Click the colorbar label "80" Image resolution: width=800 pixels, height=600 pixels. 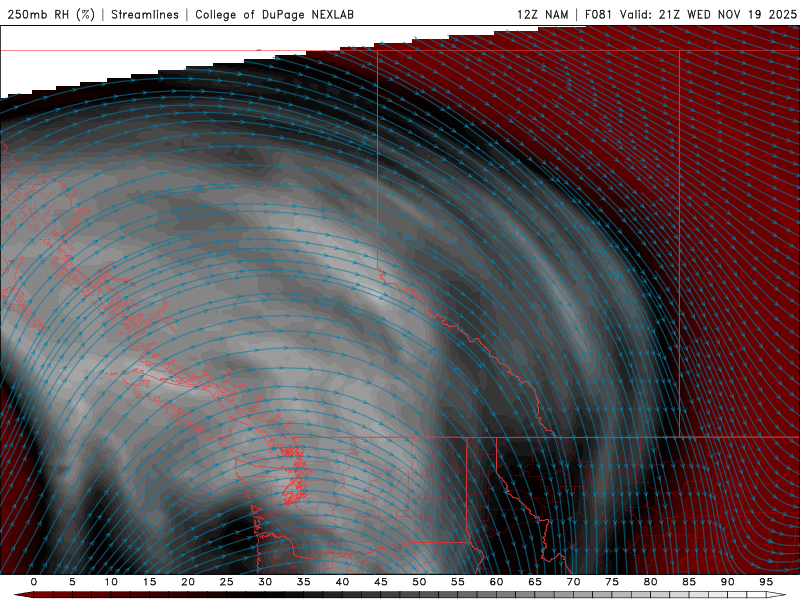coord(650,582)
